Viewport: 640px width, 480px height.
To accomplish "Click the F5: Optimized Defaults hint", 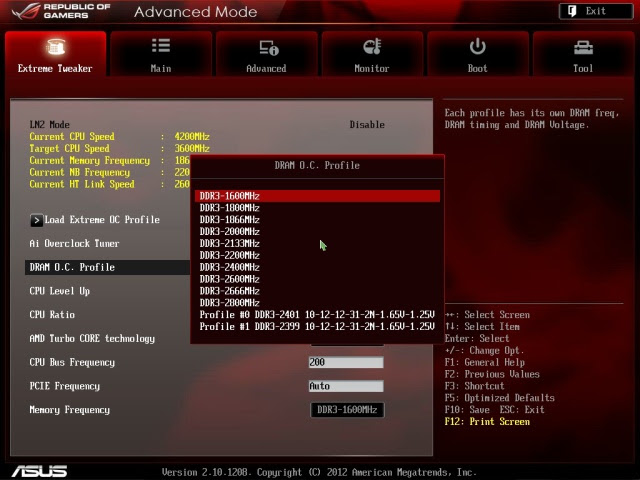I will coord(500,398).
